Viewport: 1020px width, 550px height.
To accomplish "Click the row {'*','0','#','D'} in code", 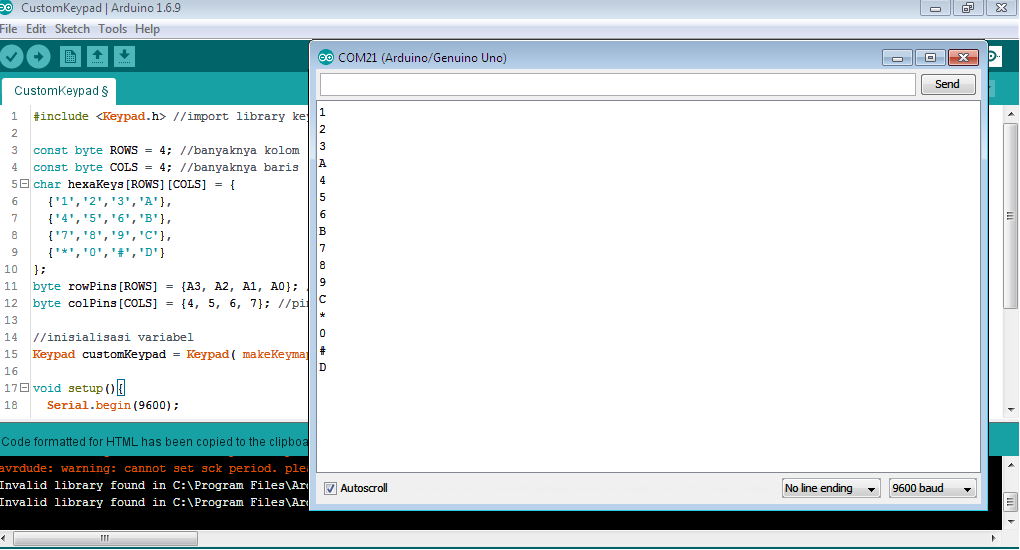I will click(106, 252).
